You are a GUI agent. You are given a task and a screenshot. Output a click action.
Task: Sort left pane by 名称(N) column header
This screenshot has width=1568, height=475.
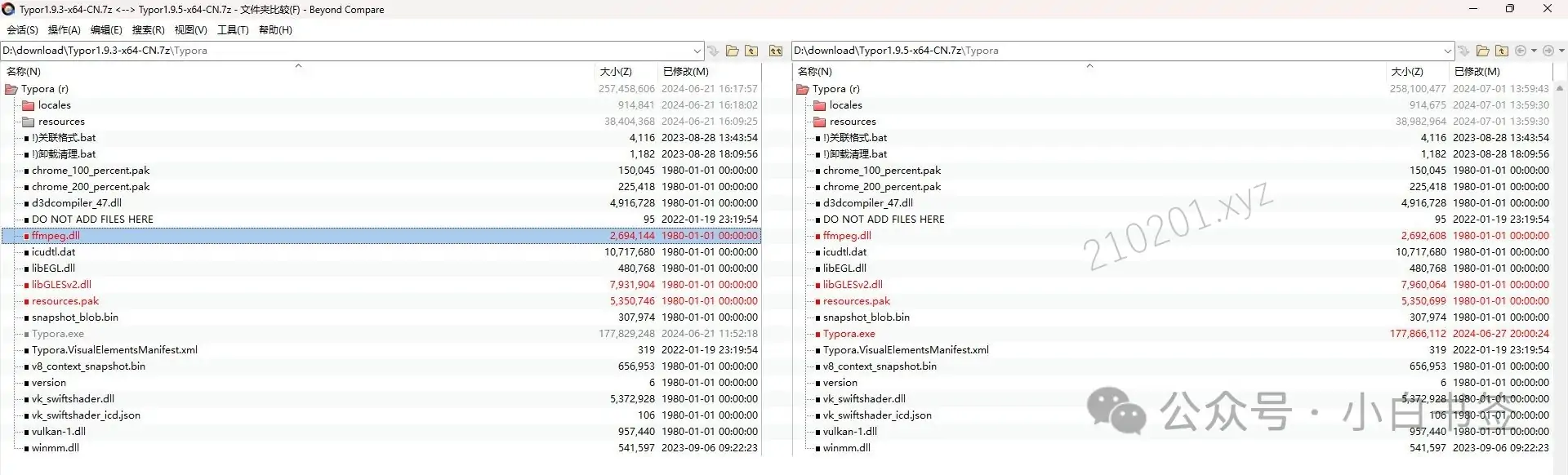24,72
